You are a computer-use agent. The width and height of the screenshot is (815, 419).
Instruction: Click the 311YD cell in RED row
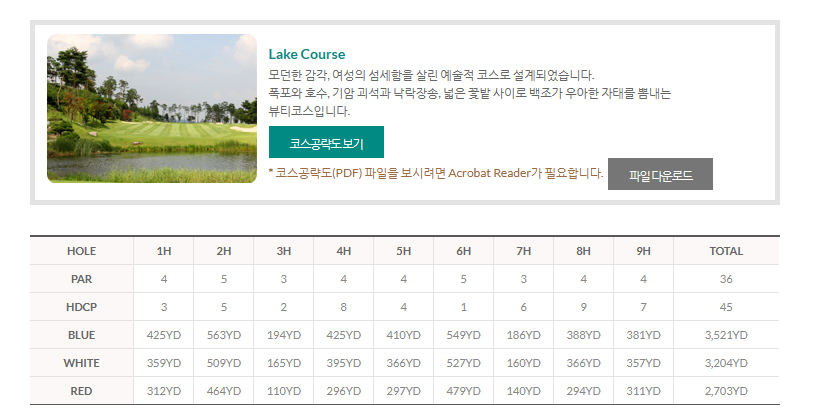point(643,391)
